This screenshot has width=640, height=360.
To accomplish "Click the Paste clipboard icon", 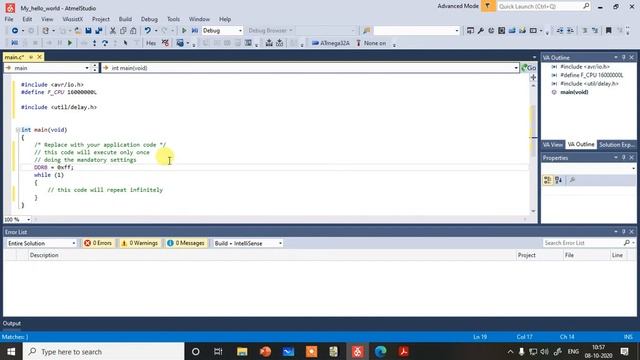I will tap(133, 31).
